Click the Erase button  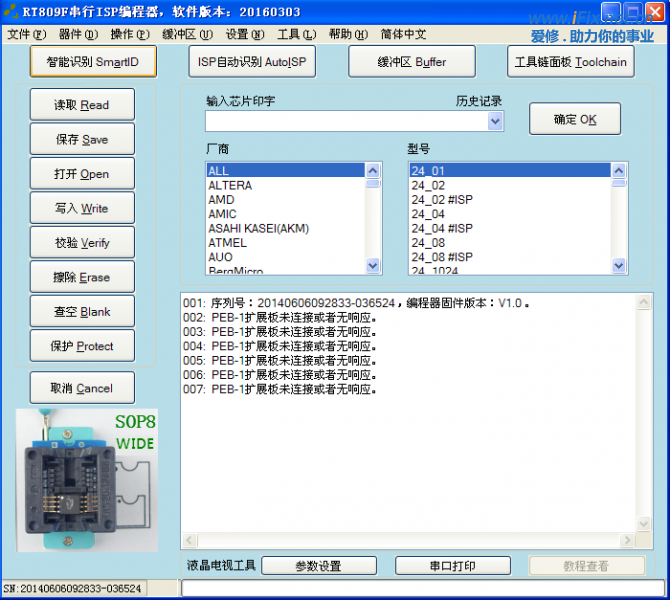coord(82,277)
